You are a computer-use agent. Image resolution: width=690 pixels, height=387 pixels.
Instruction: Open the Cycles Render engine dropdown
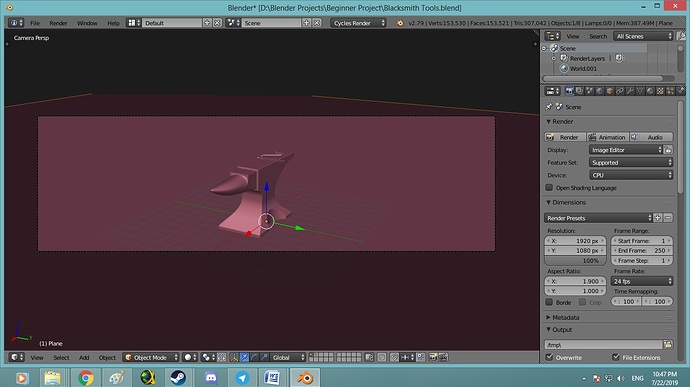[358, 23]
